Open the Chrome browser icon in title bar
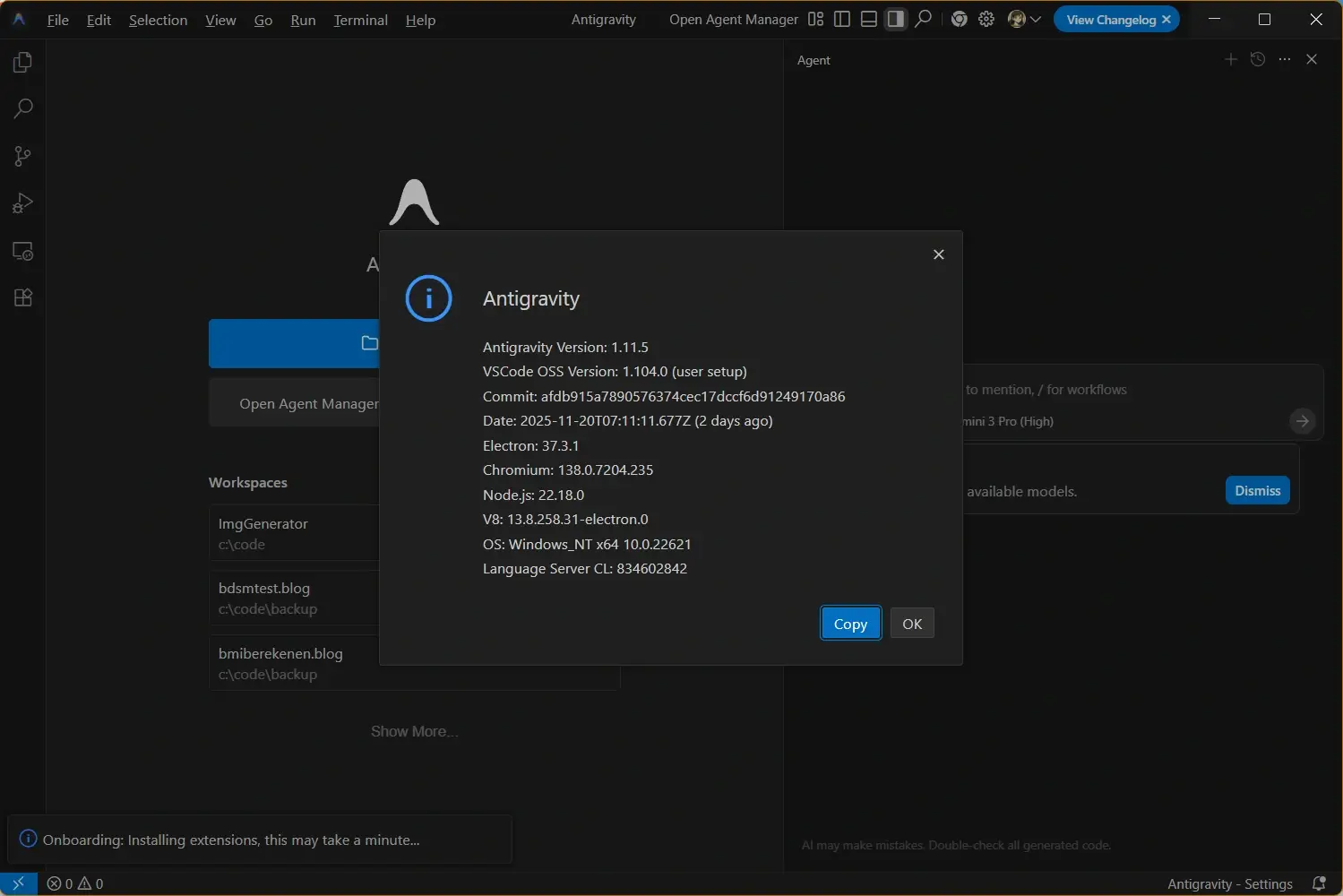The width and height of the screenshot is (1343, 896). point(960,19)
